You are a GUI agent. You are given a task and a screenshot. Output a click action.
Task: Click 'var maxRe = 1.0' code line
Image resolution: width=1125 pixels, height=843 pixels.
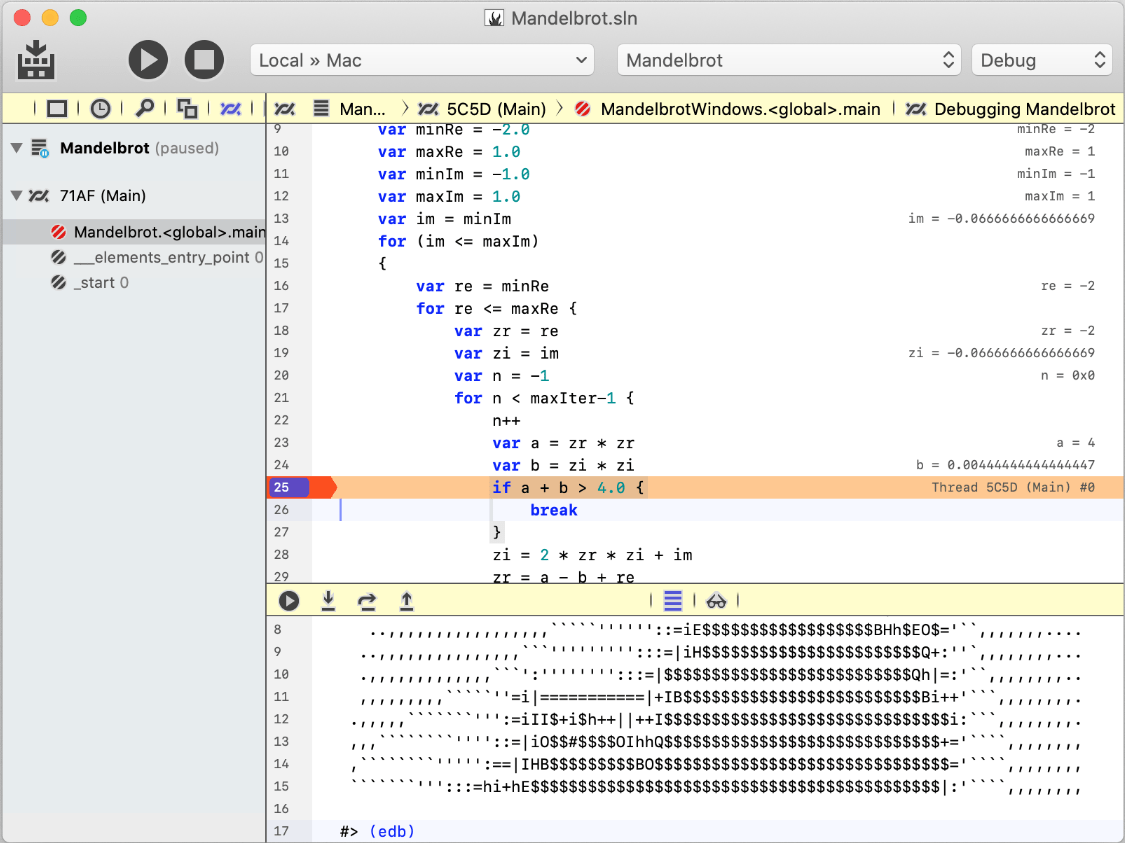(449, 152)
